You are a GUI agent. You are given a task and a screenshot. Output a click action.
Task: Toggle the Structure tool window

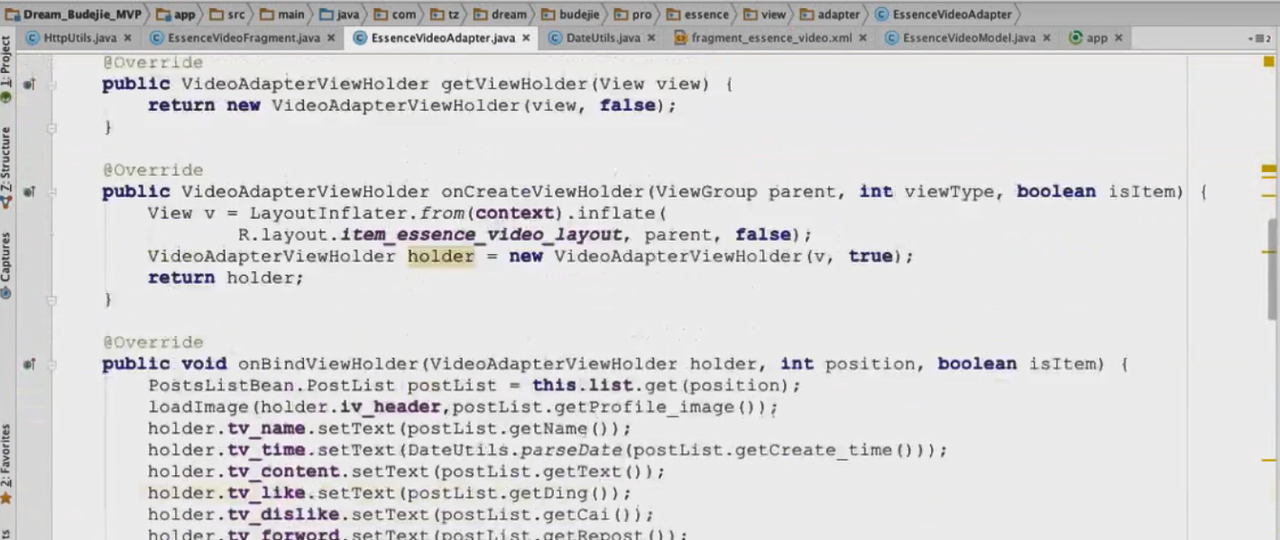point(6,167)
